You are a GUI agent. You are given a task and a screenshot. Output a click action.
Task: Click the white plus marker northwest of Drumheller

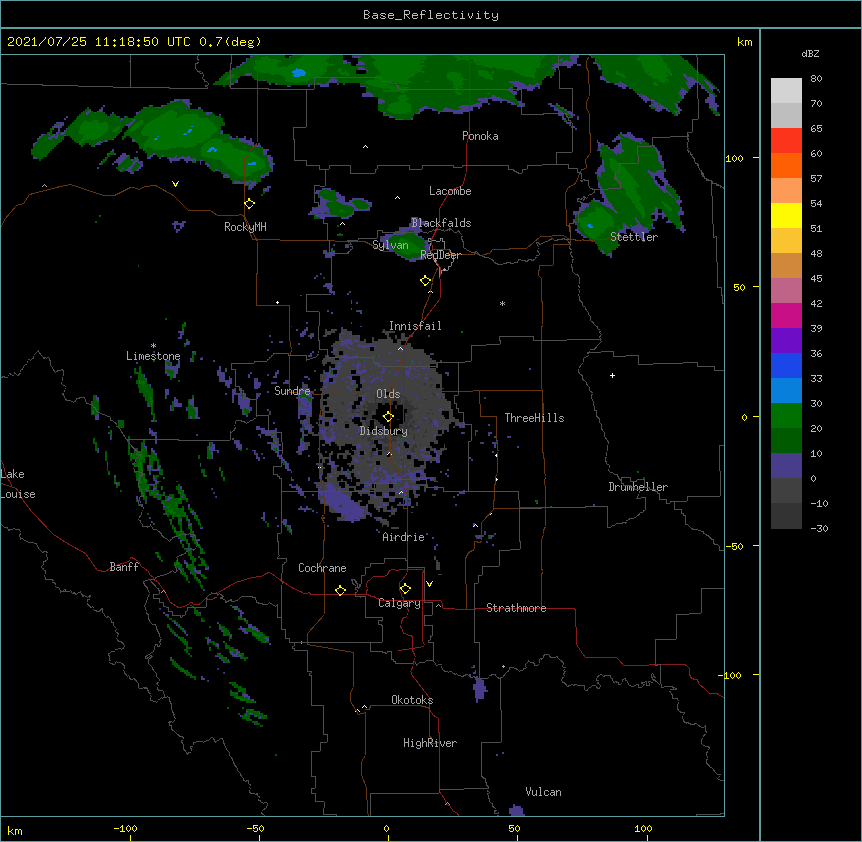[612, 375]
